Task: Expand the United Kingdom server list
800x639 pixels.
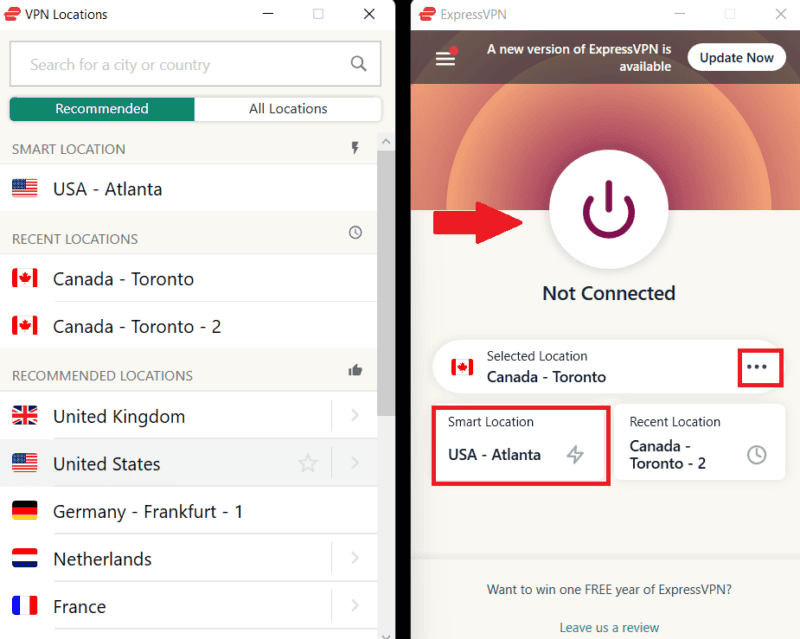Action: pyautogui.click(x=355, y=416)
